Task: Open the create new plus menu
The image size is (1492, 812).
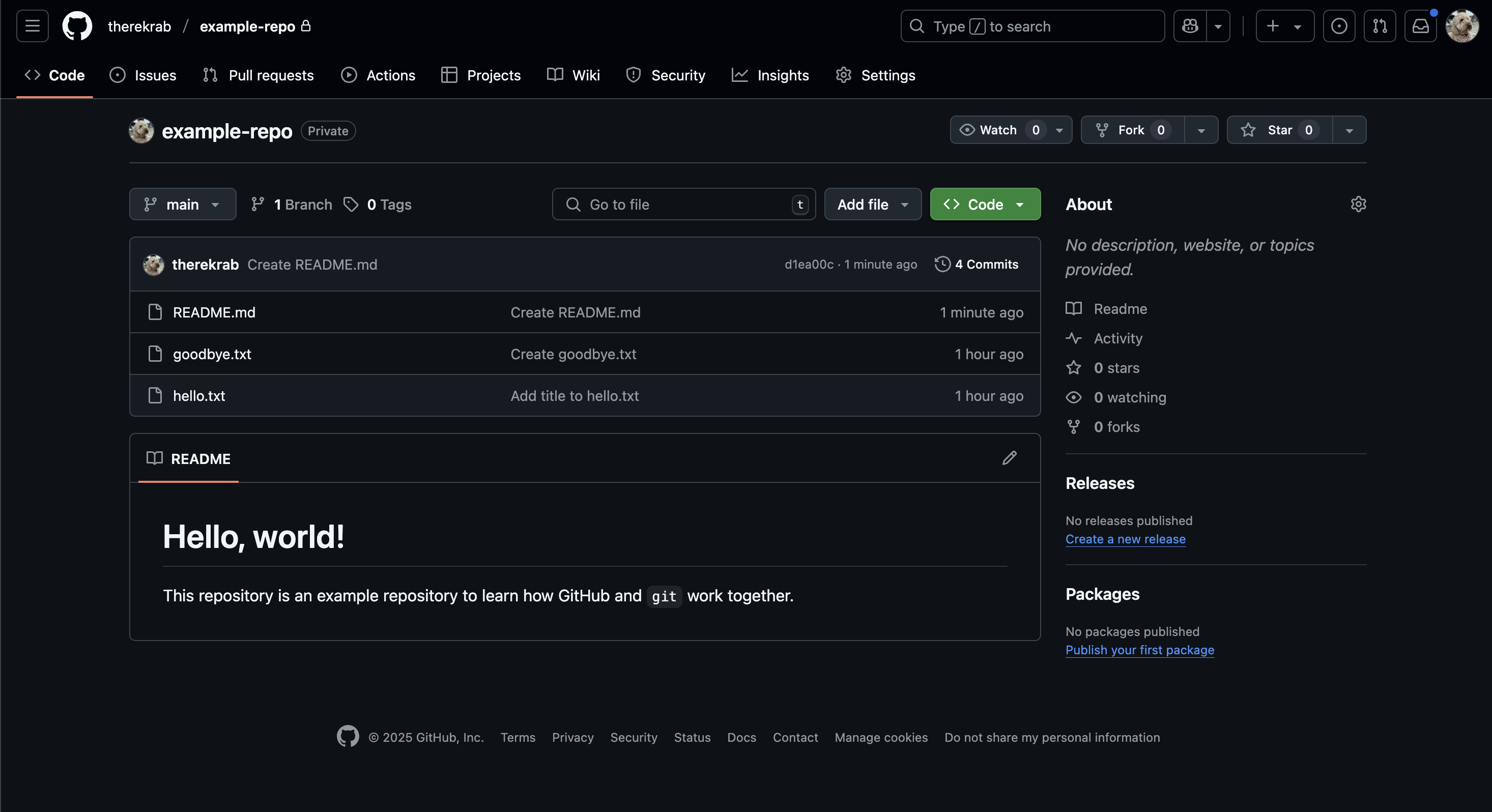Action: (x=1285, y=26)
